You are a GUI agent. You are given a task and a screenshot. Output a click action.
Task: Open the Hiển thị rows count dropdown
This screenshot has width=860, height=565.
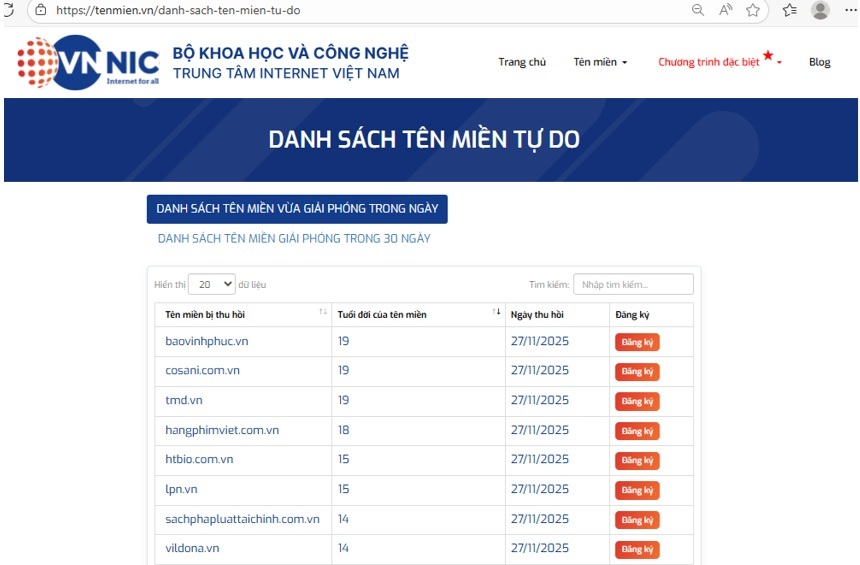point(211,284)
